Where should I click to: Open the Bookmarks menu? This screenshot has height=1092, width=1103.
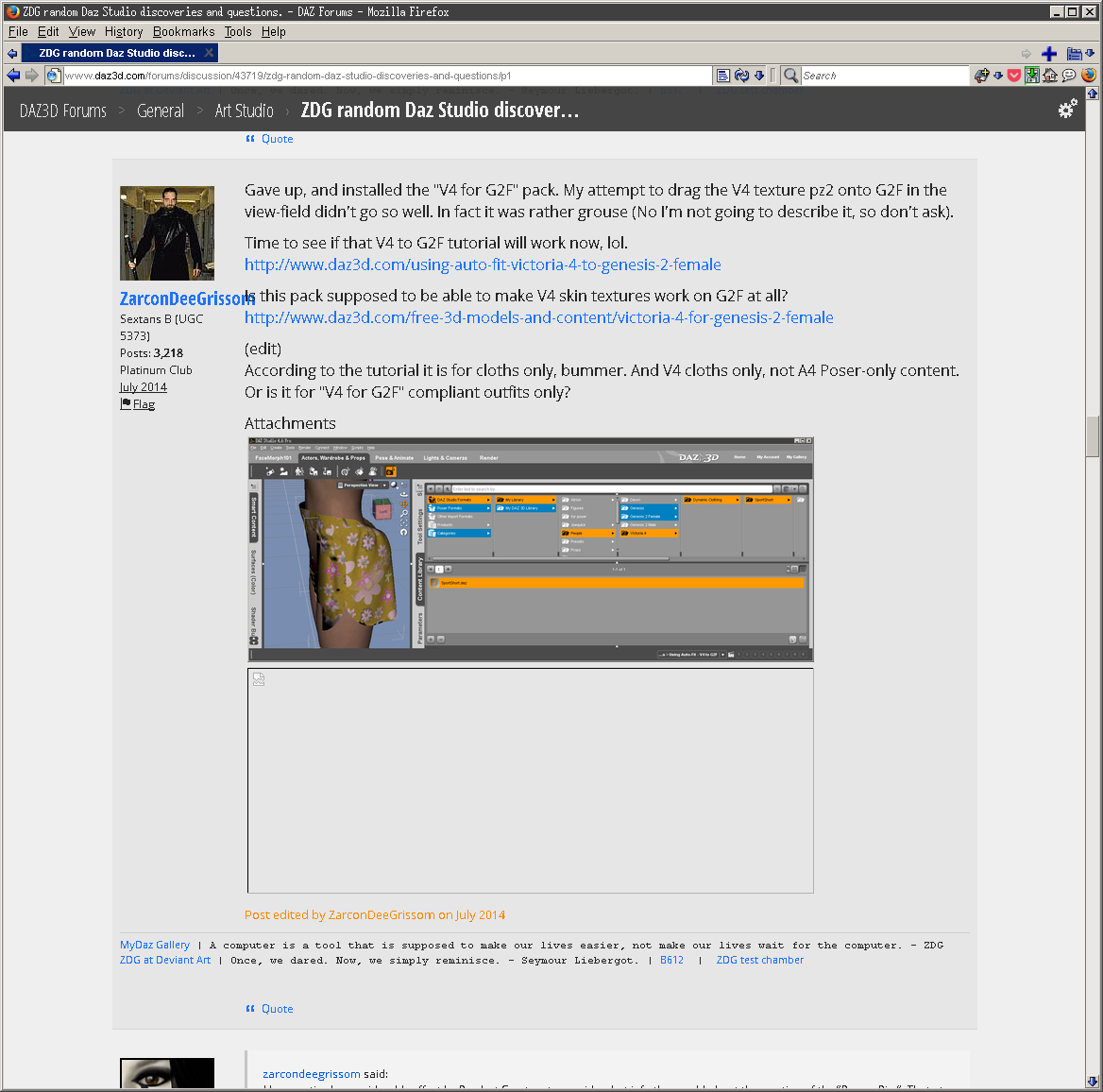tap(183, 32)
